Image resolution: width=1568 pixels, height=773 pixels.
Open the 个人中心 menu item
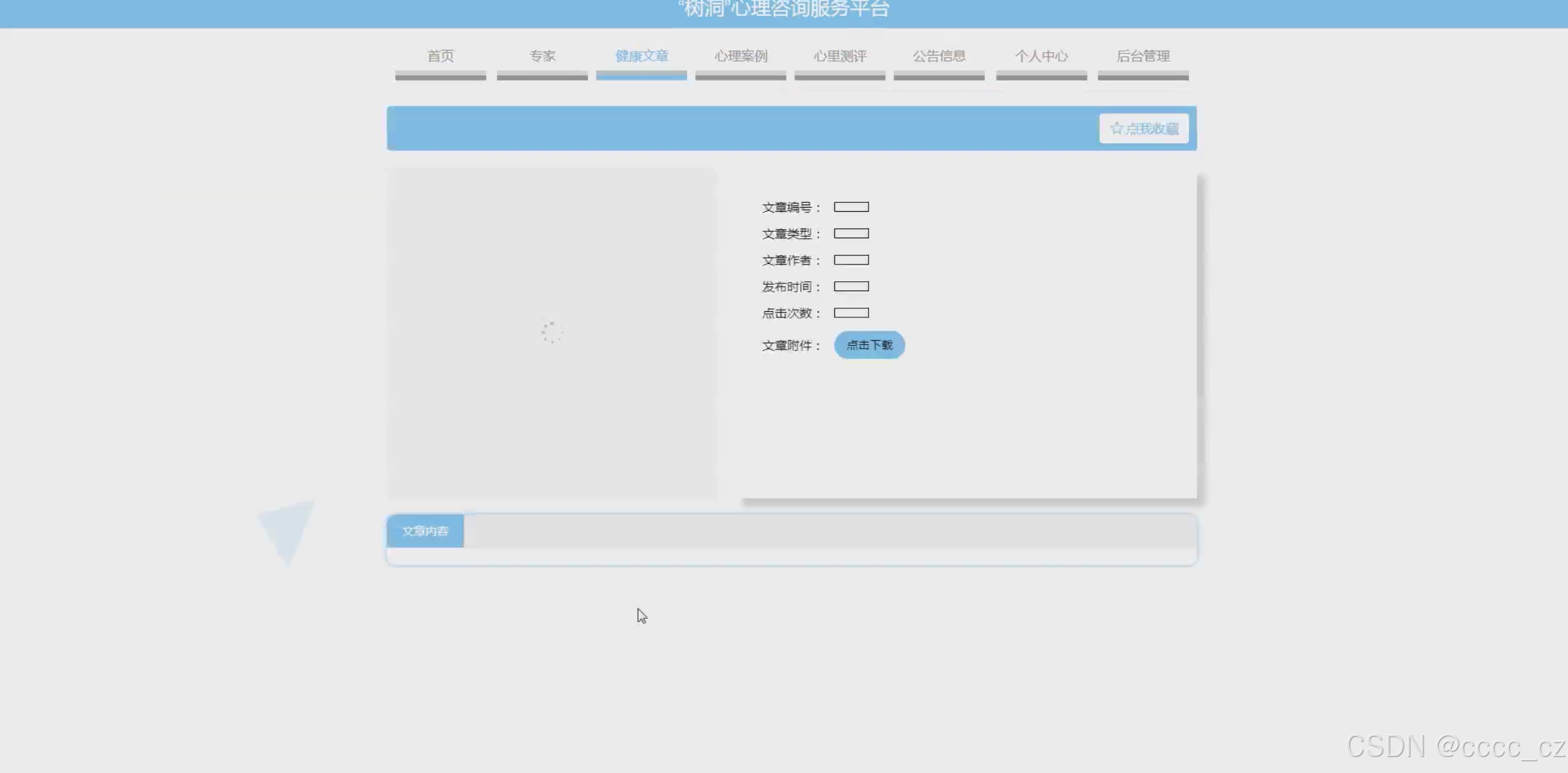[1041, 56]
